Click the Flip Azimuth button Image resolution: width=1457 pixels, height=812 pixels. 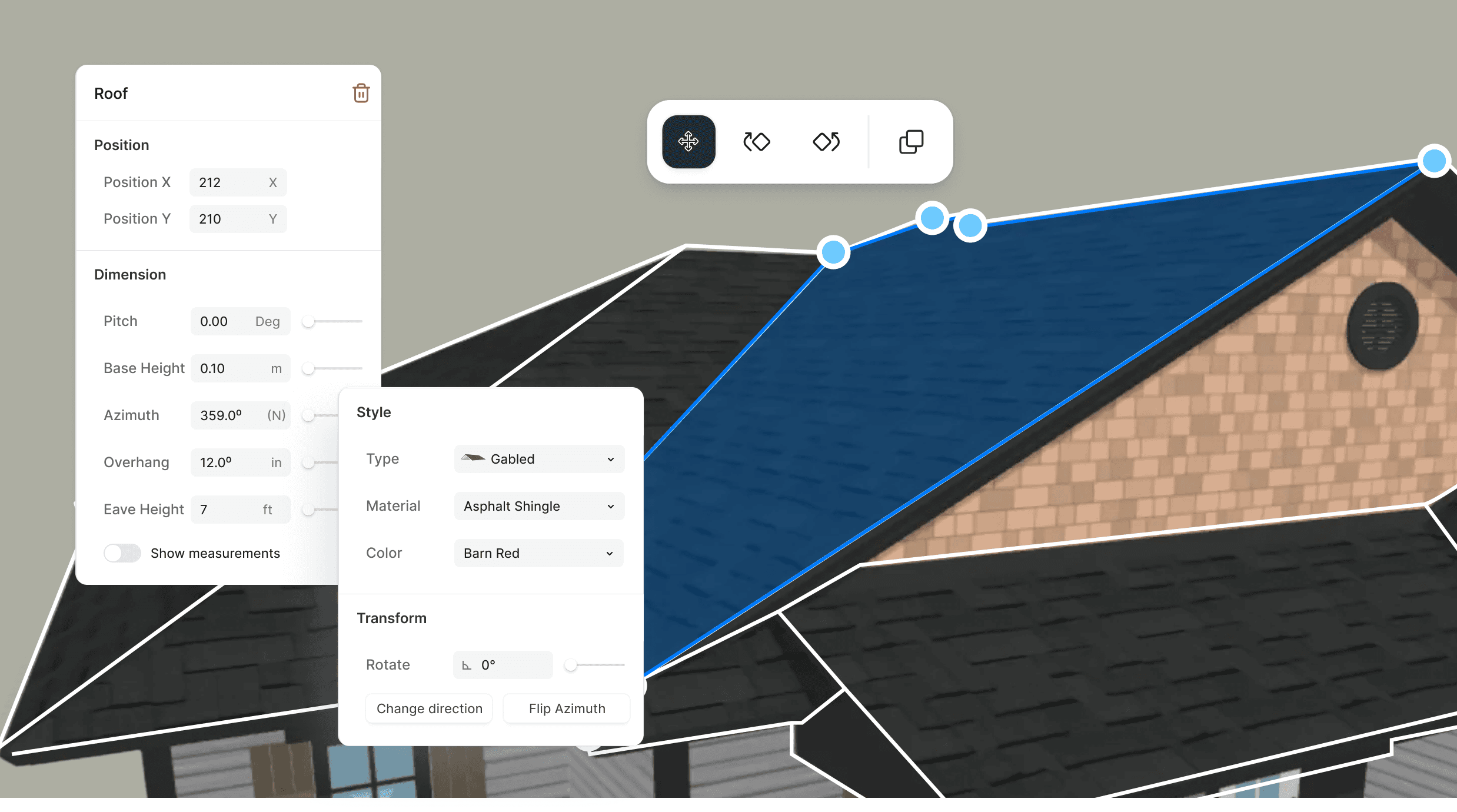(567, 708)
